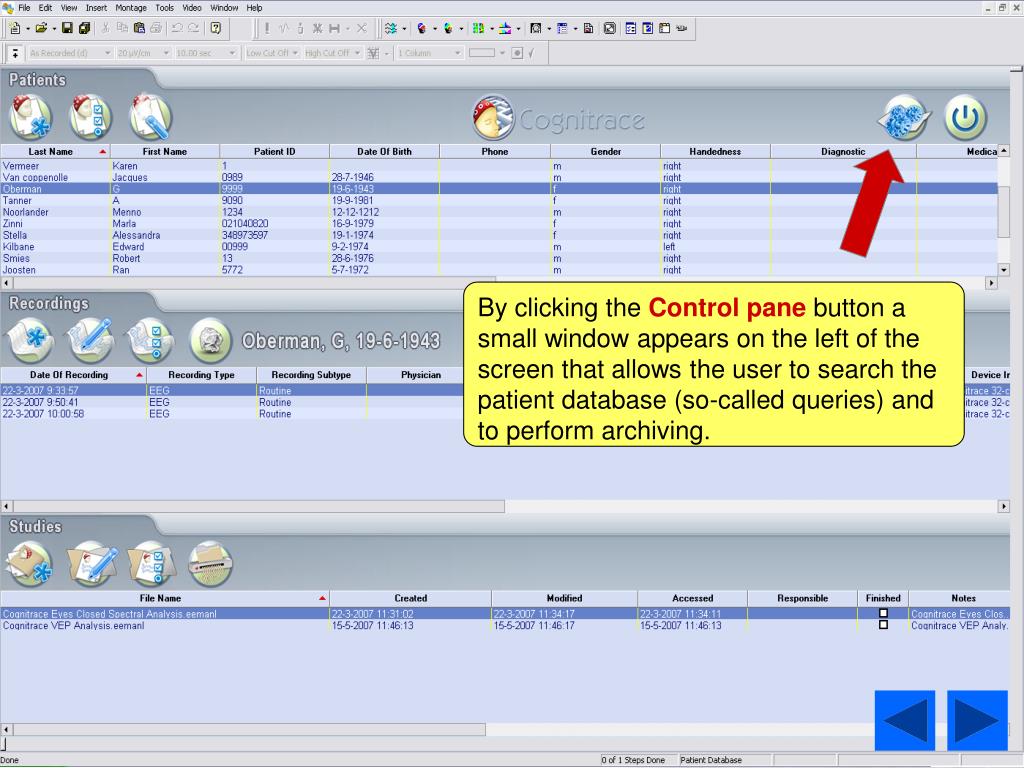Shred the study with the shredder icon

pyautogui.click(x=210, y=564)
